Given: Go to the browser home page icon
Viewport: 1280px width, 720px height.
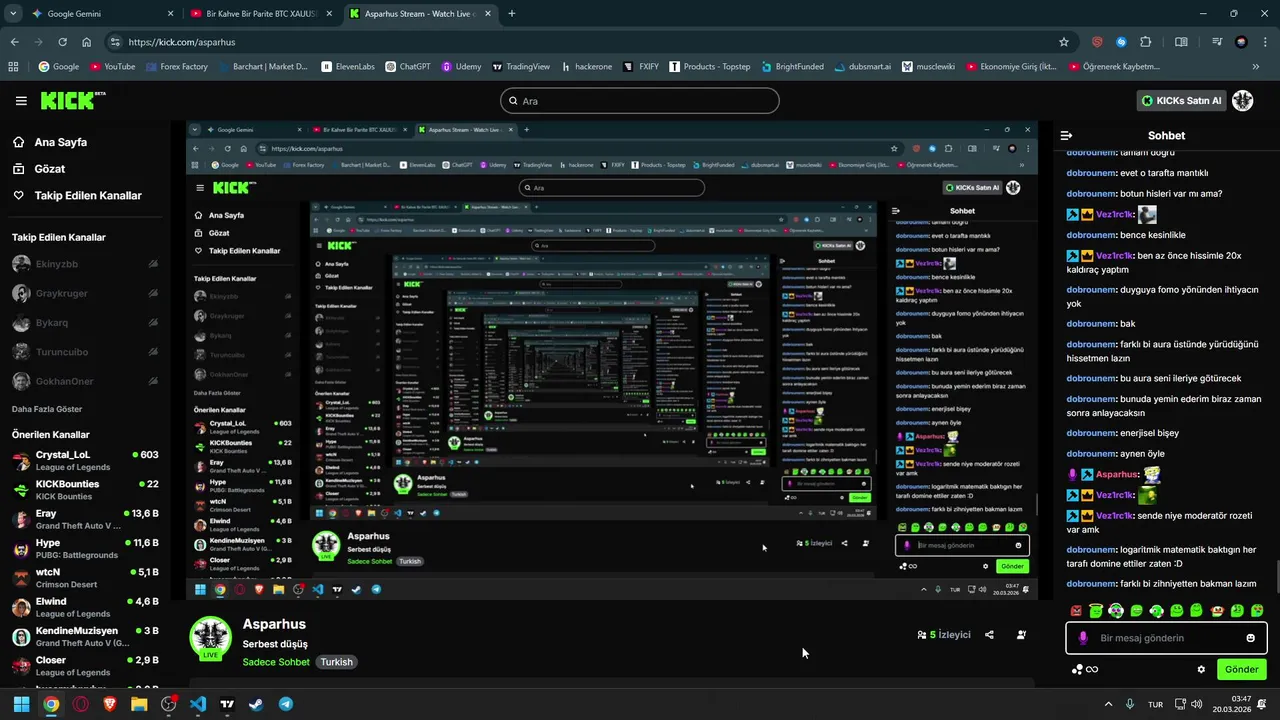Looking at the screenshot, I should pyautogui.click(x=87, y=42).
